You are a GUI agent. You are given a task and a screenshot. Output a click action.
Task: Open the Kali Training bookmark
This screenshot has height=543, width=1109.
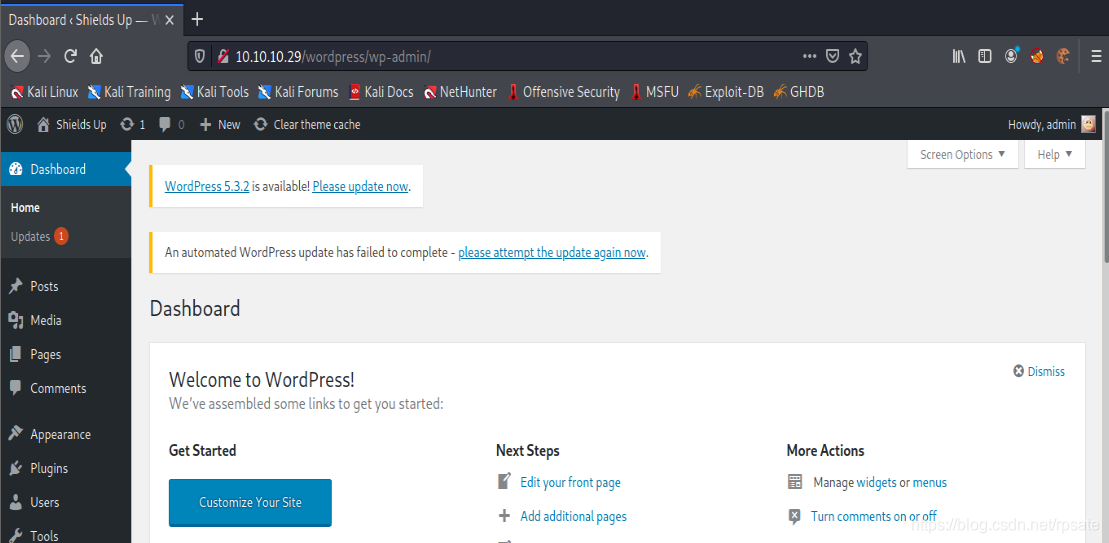tap(129, 92)
